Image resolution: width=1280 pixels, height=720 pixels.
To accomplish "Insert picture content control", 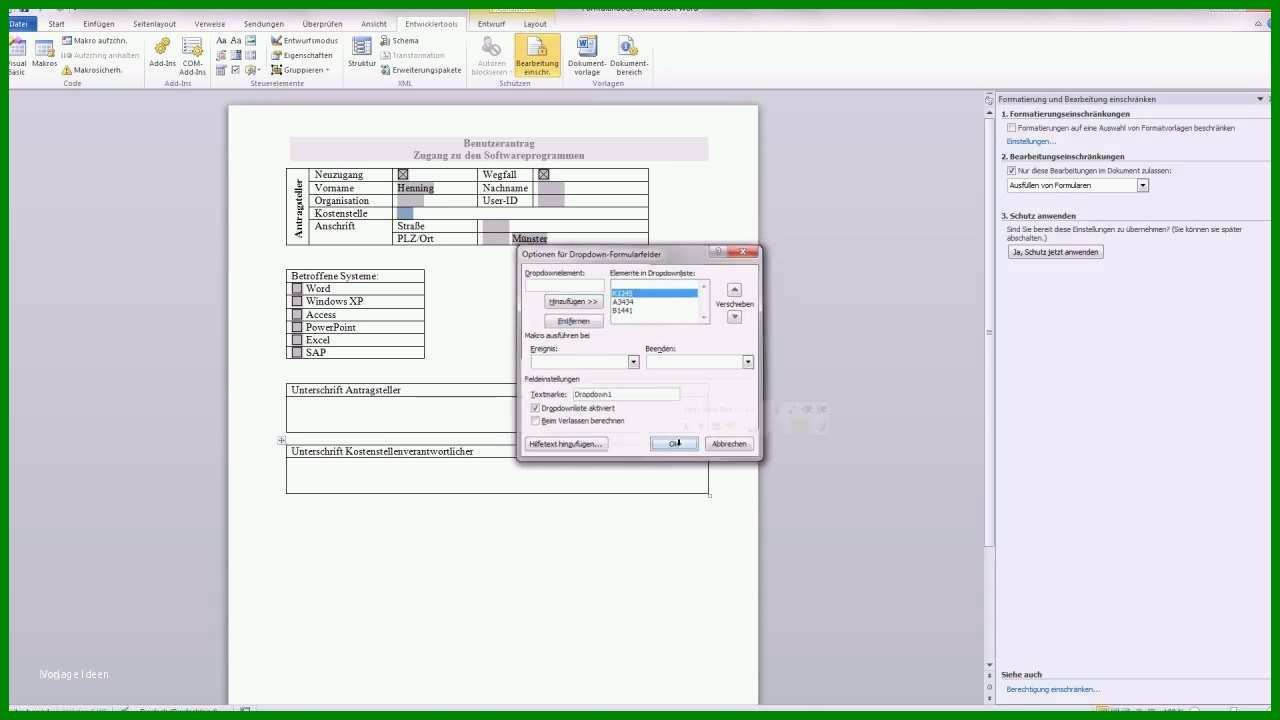I will click(250, 41).
